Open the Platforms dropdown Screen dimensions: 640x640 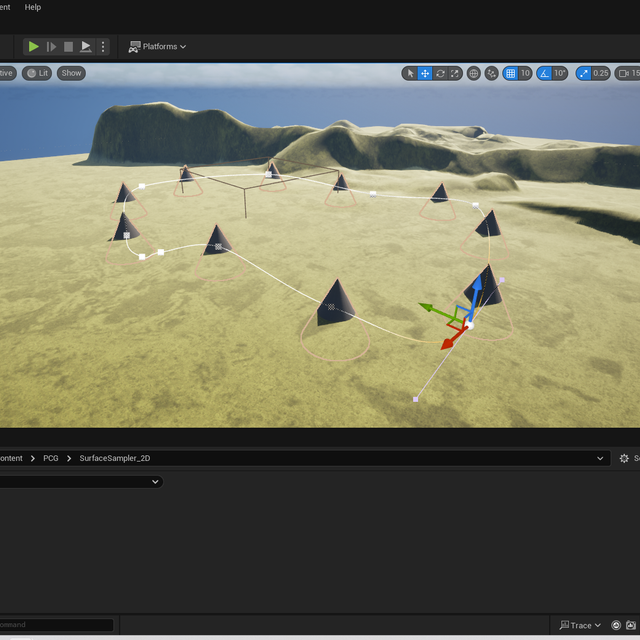158,47
